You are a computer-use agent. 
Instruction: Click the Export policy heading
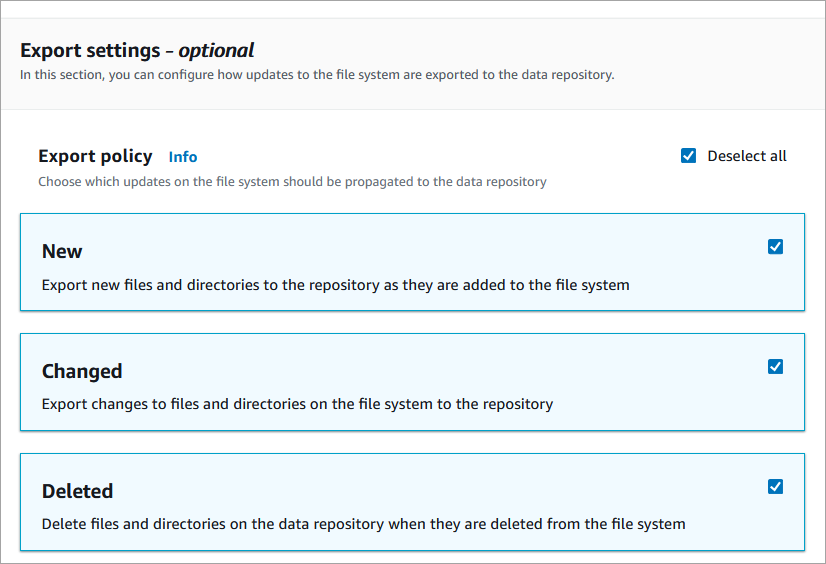click(95, 156)
